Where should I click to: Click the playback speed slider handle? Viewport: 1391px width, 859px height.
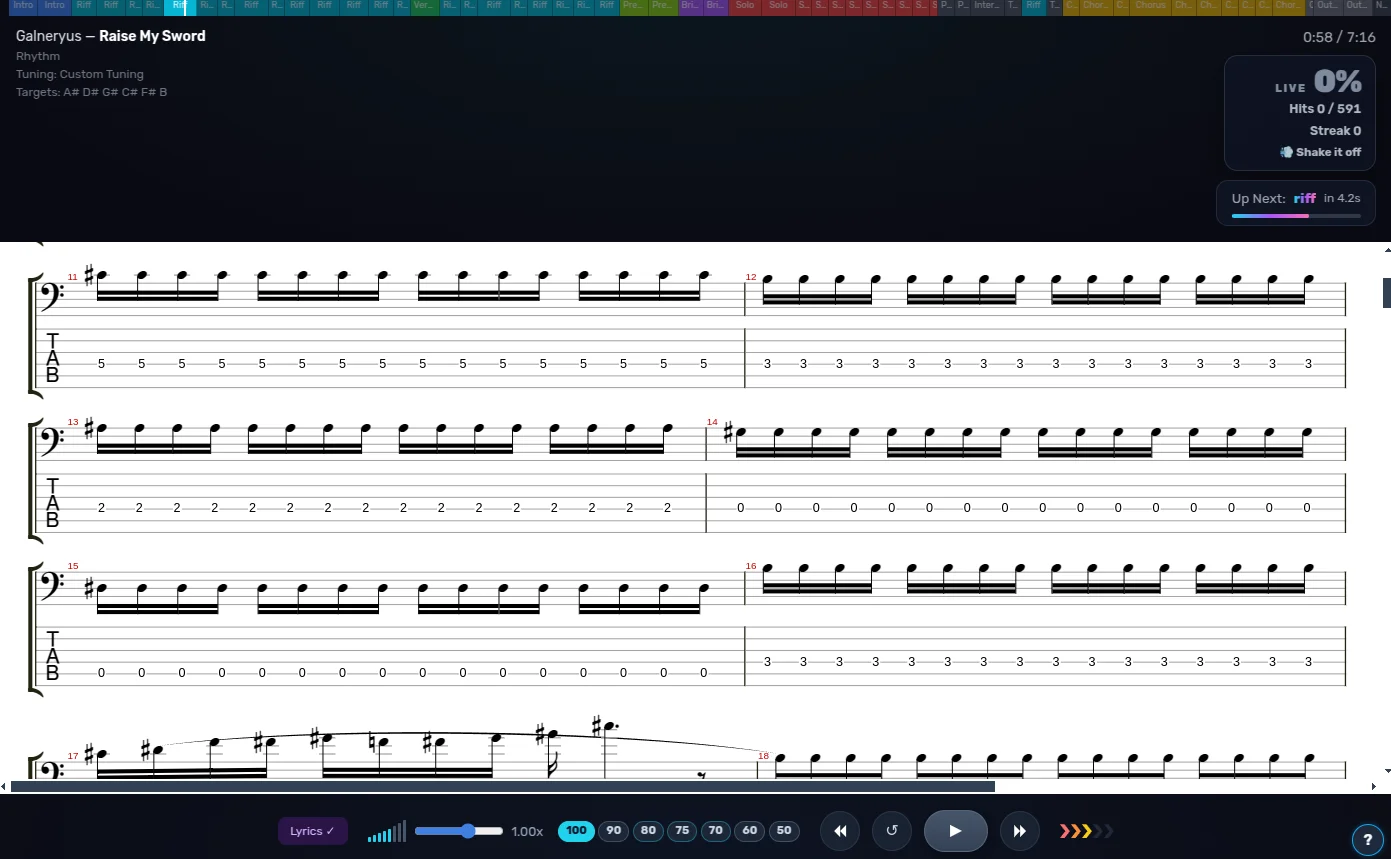pyautogui.click(x=467, y=831)
